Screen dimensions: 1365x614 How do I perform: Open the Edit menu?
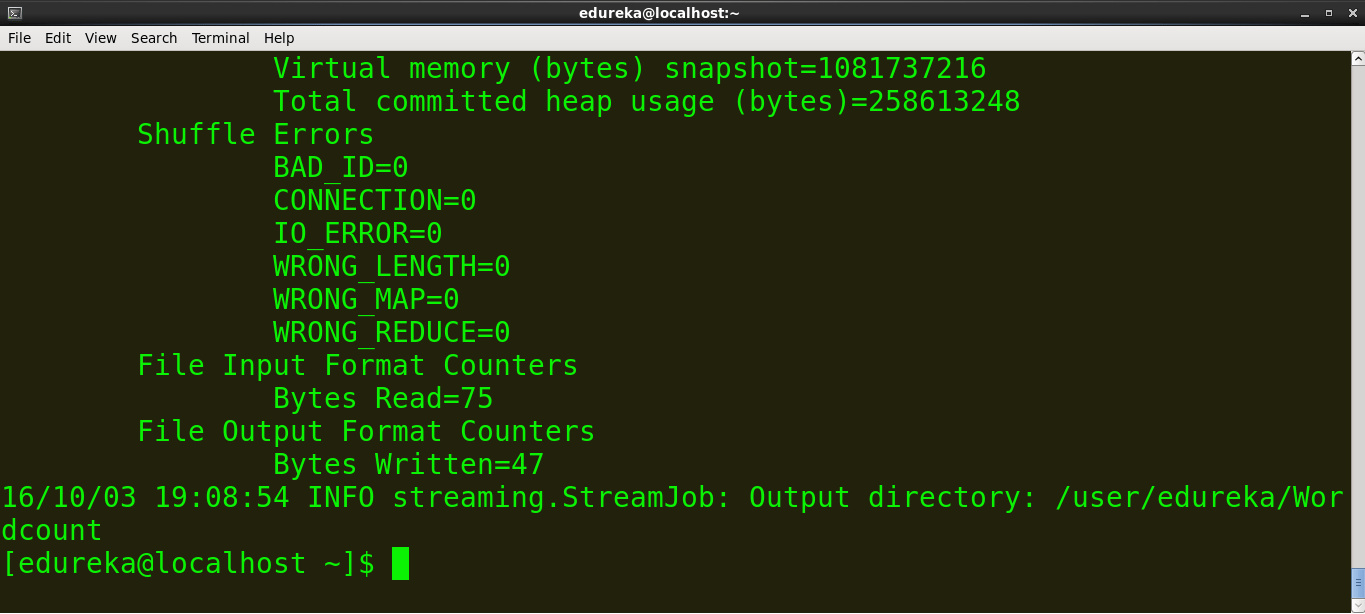pyautogui.click(x=57, y=38)
